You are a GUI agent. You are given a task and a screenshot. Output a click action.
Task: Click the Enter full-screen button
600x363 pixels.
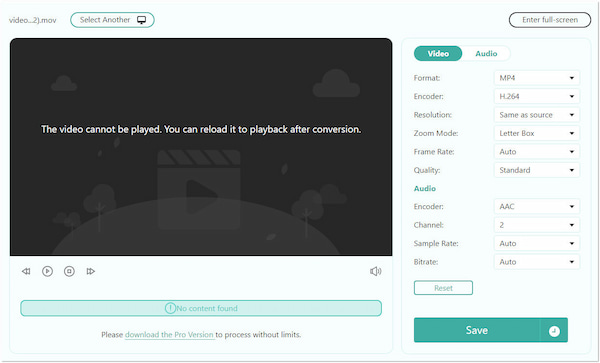(550, 20)
